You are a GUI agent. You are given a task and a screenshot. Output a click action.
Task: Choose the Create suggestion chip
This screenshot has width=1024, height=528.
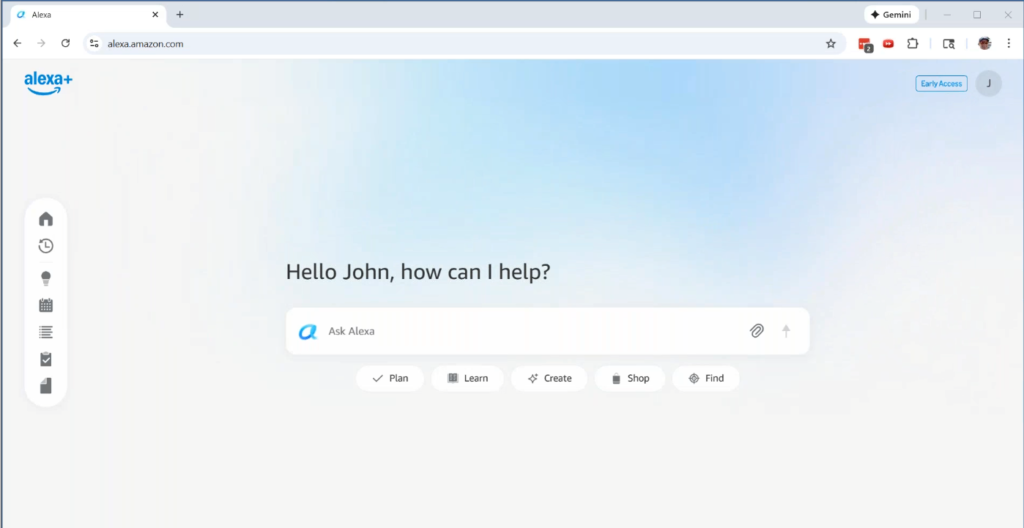(x=549, y=378)
